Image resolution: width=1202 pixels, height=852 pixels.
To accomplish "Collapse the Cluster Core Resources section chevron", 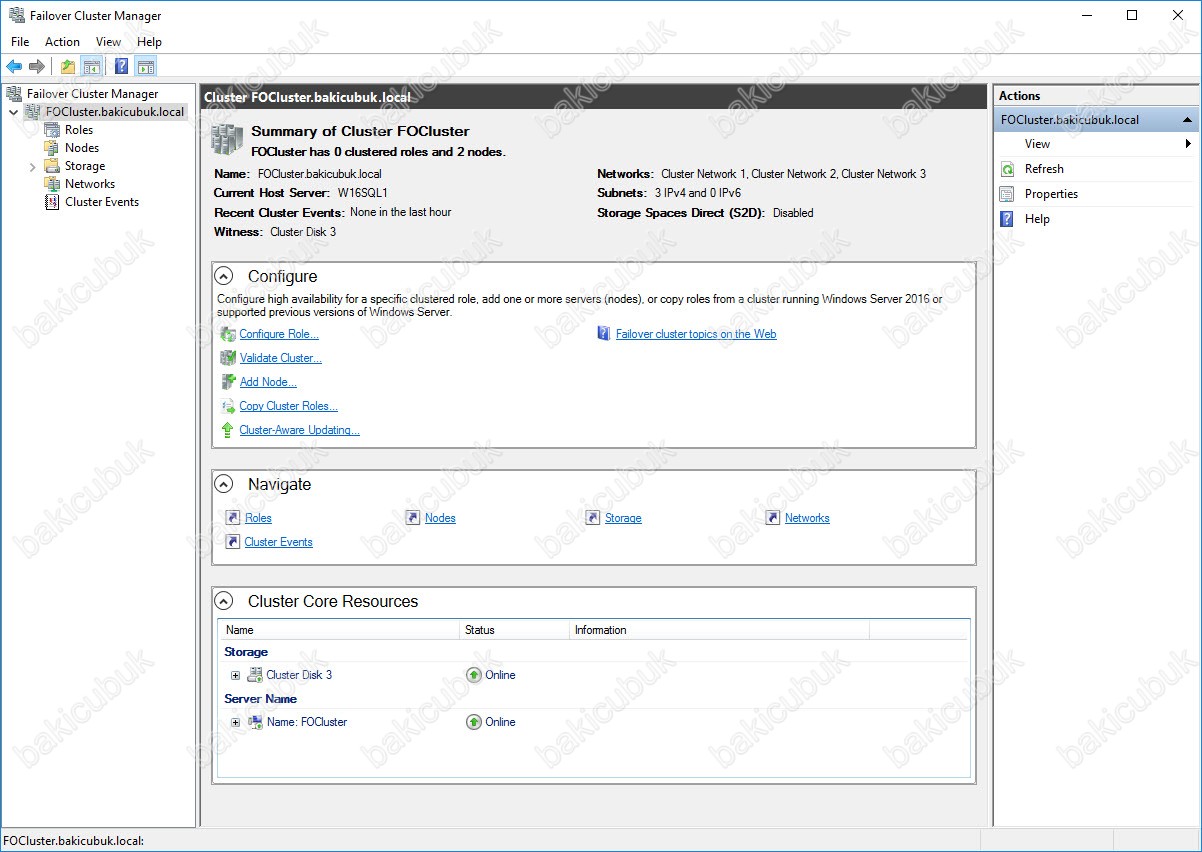I will point(225,602).
